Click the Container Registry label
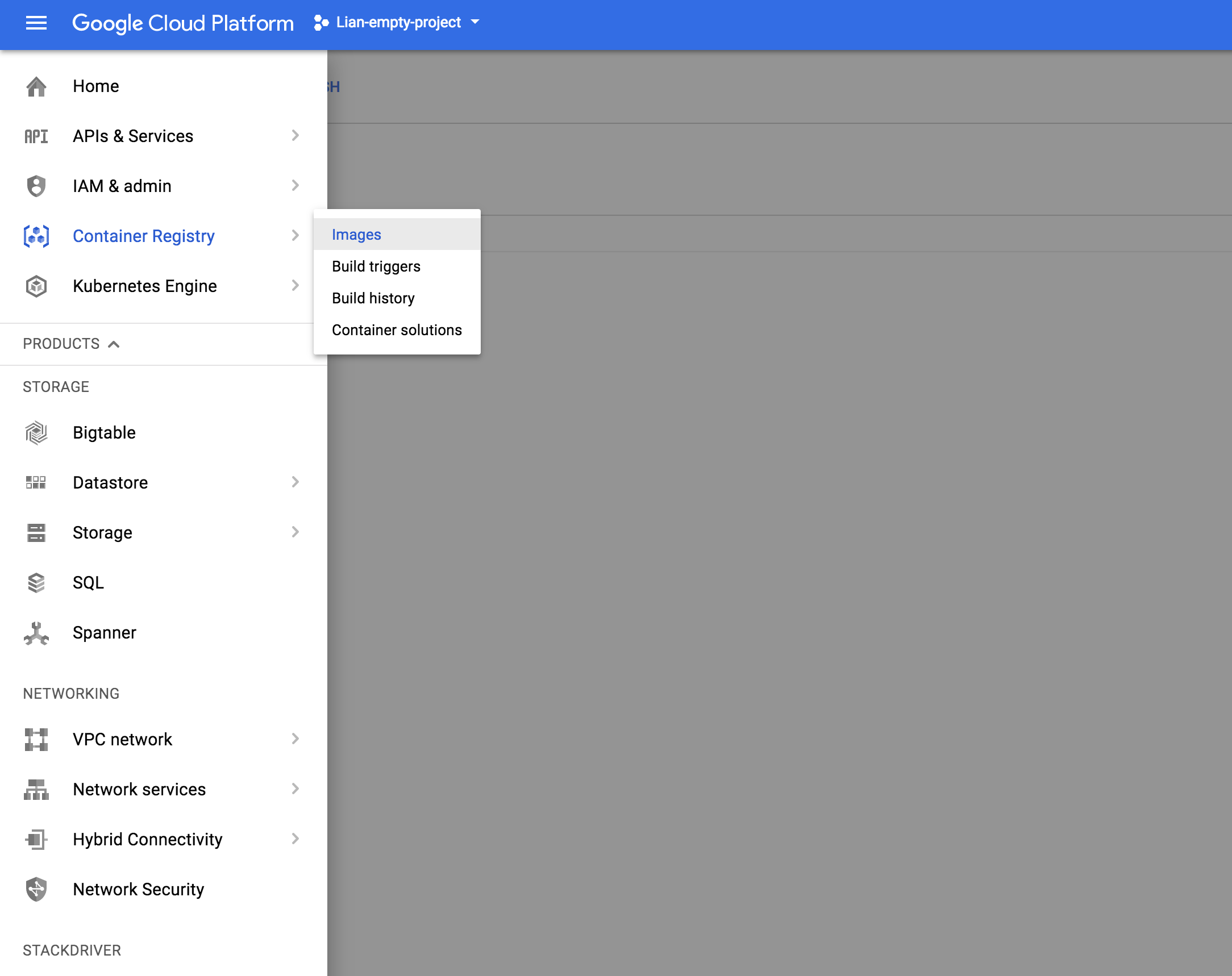 pos(143,236)
